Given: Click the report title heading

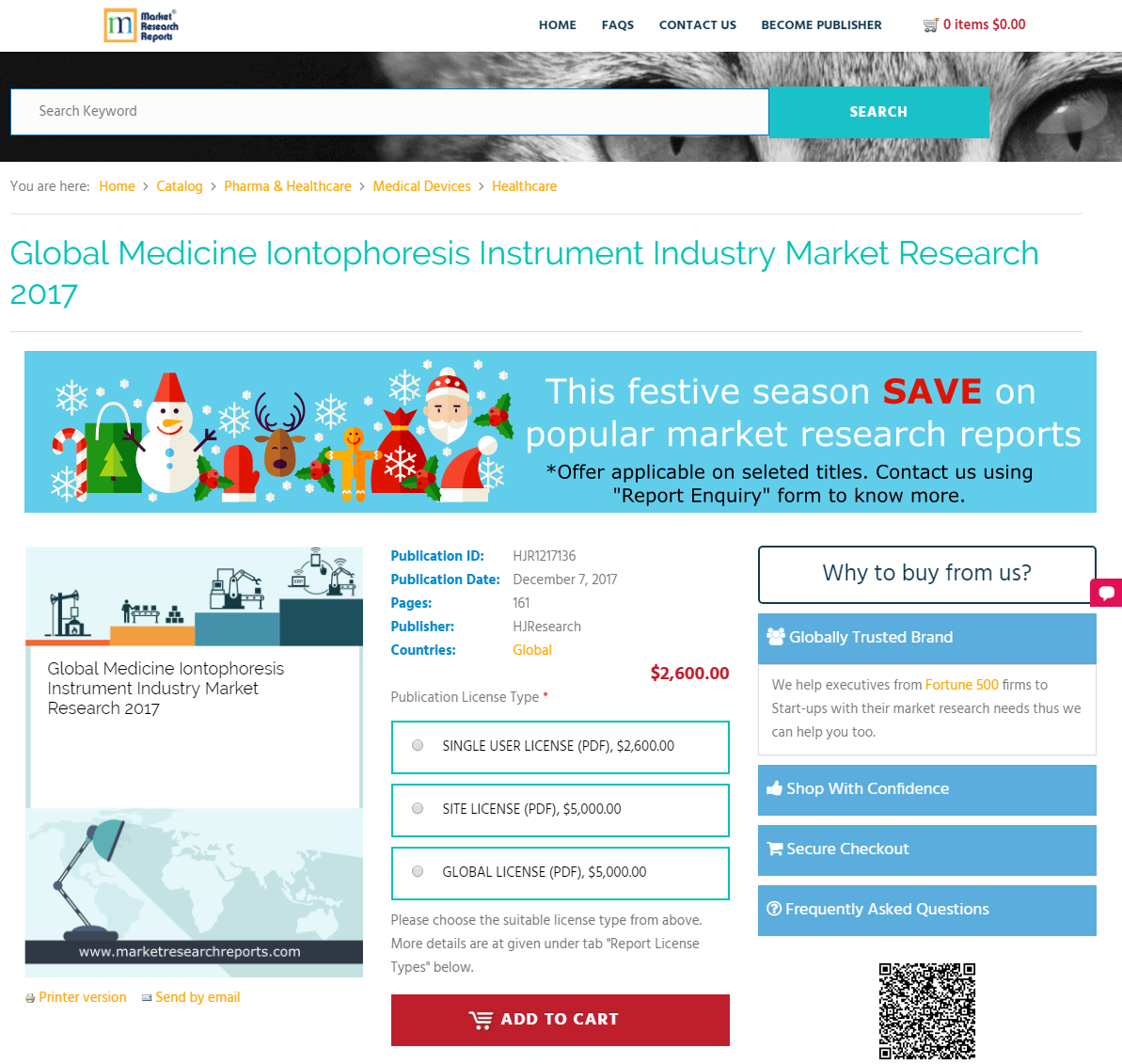Looking at the screenshot, I should pos(525,274).
